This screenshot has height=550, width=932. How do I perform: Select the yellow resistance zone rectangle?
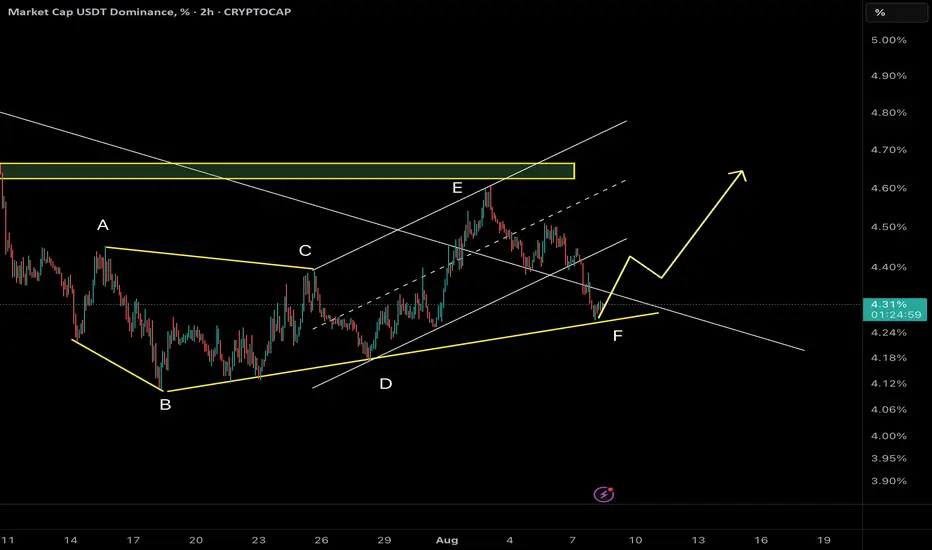[x=287, y=171]
